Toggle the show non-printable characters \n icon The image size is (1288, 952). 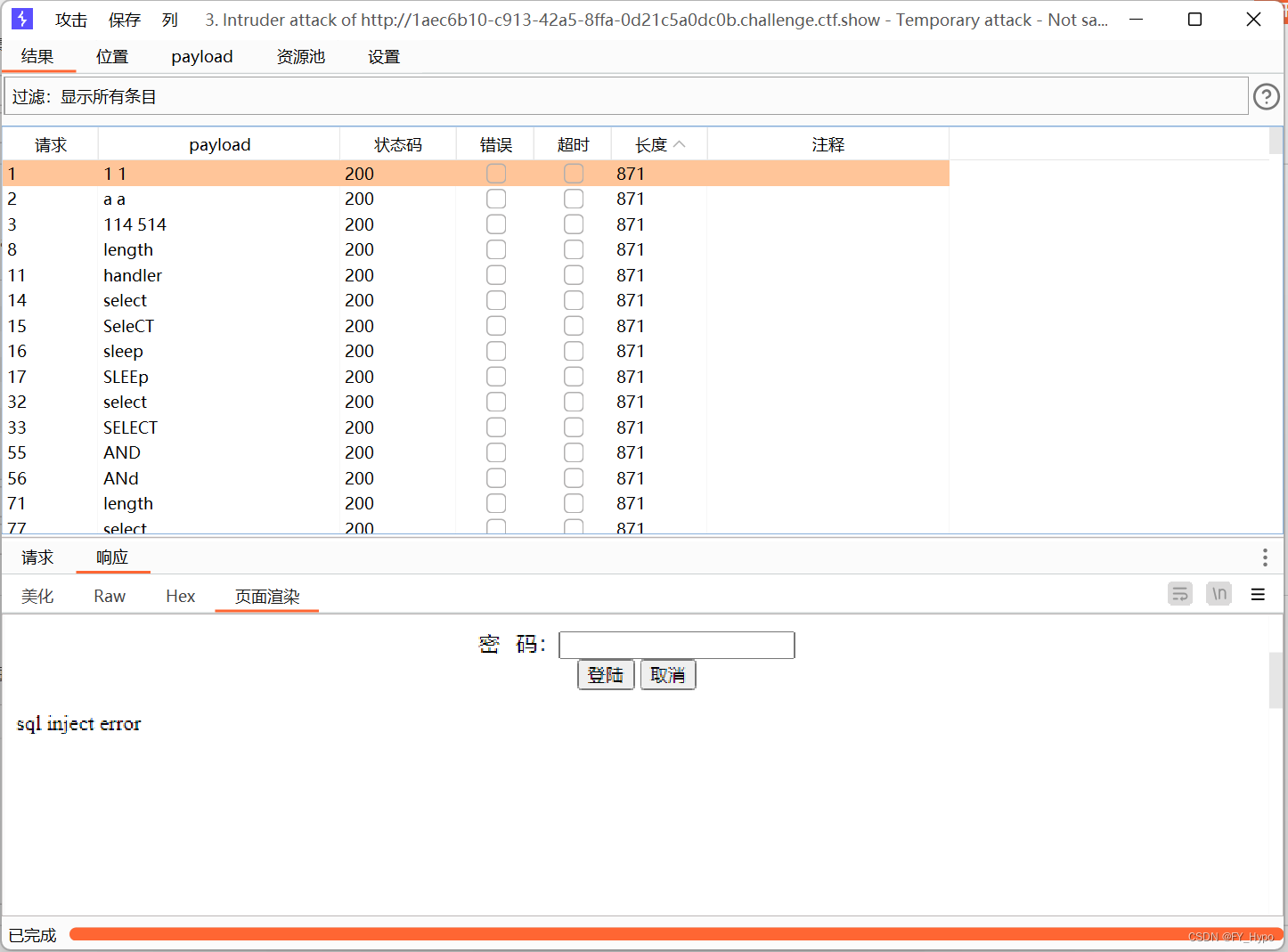1219,594
